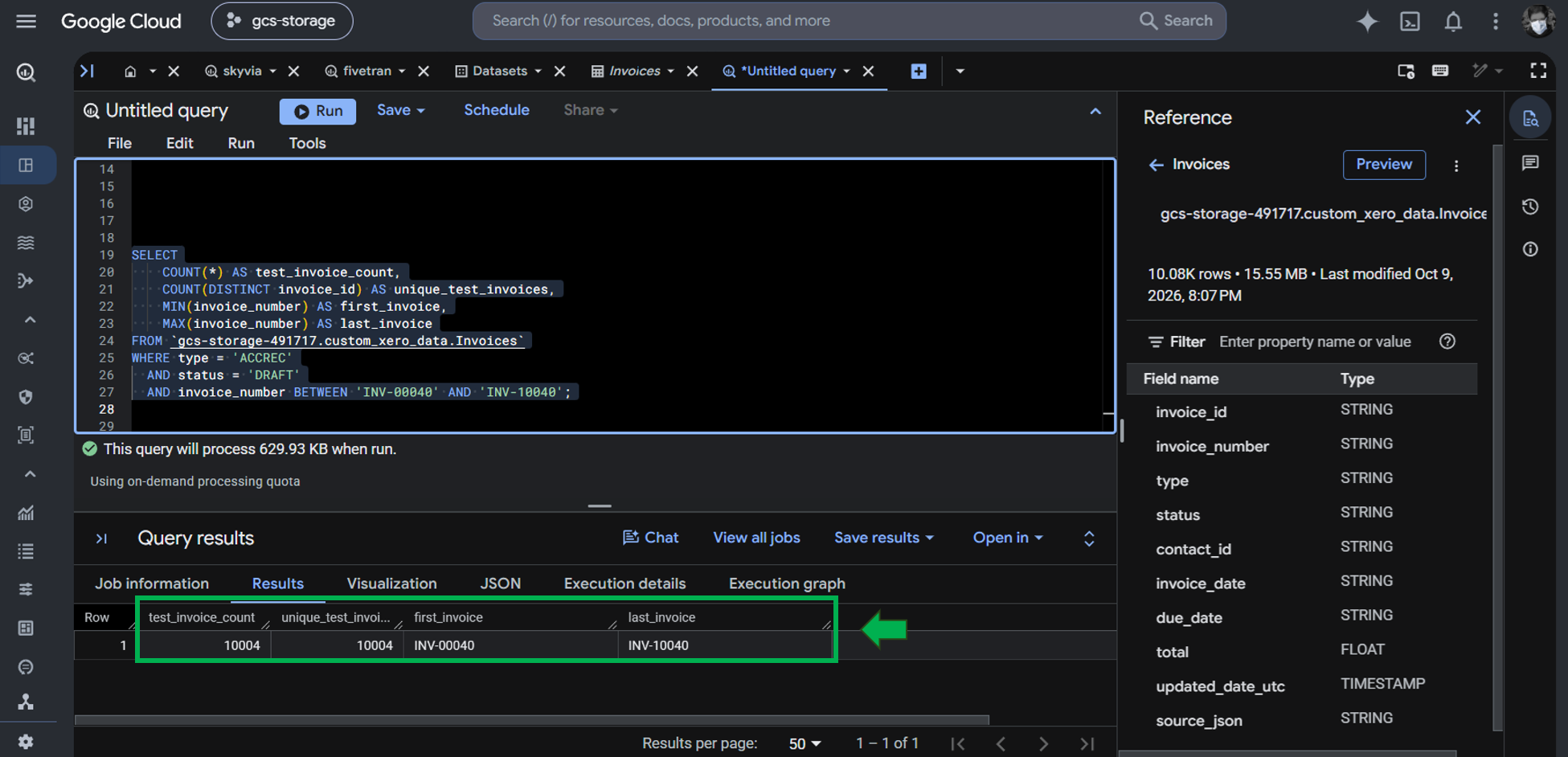Viewport: 1568px width, 757px height.
Task: Toggle fullscreen editor icon
Action: [x=1538, y=71]
